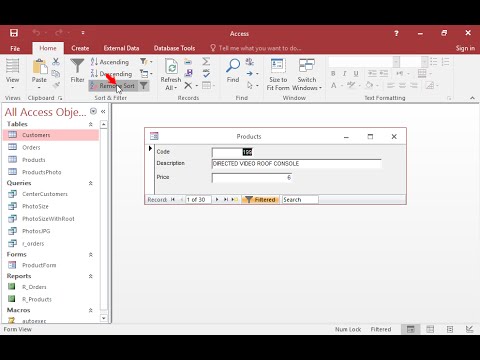This screenshot has height=360, width=480.
Task: Toggle Italic formatting
Action: pyautogui.click(x=344, y=74)
